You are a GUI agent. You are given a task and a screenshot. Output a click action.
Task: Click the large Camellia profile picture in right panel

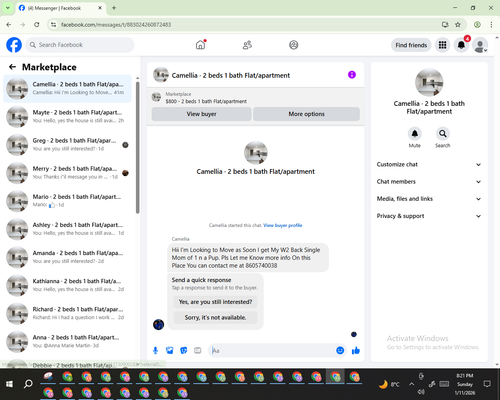429,83
